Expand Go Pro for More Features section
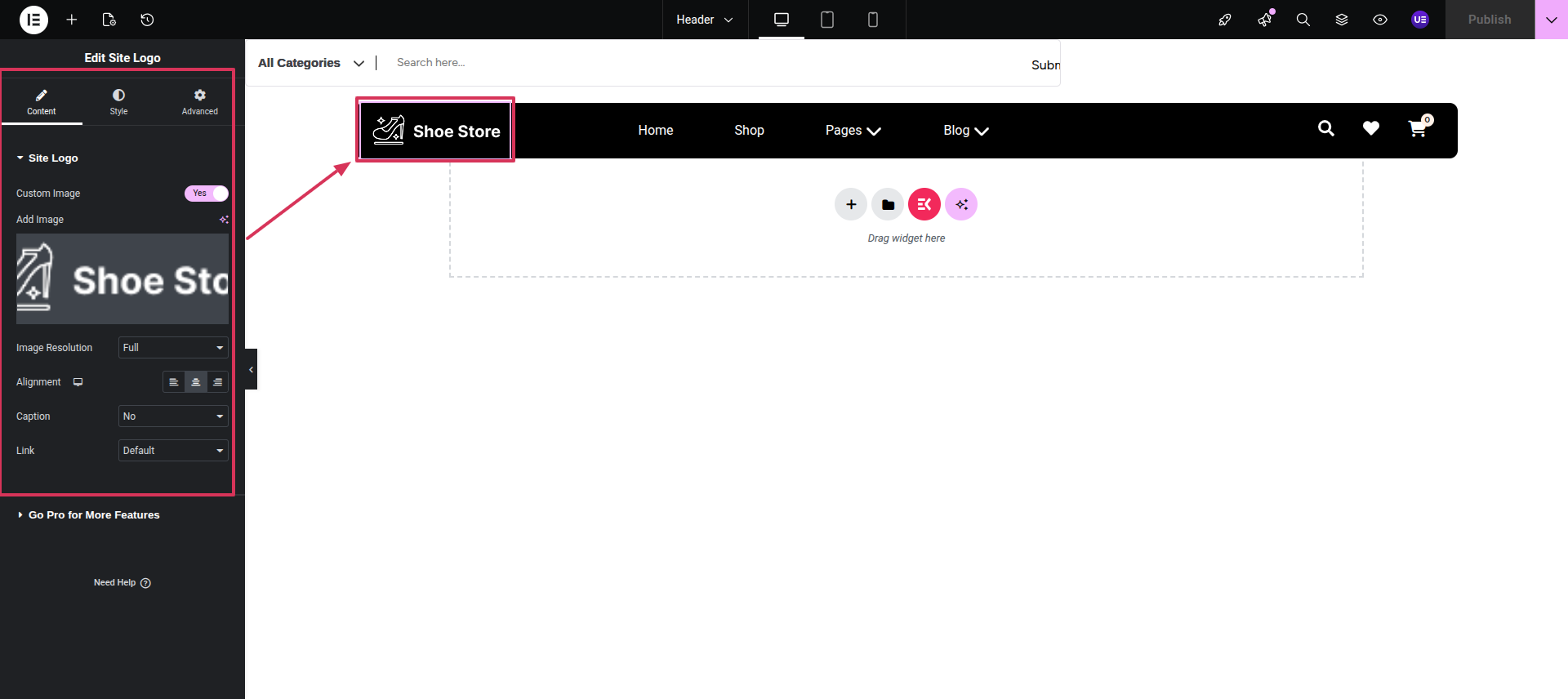This screenshot has height=699, width=1568. (x=93, y=515)
